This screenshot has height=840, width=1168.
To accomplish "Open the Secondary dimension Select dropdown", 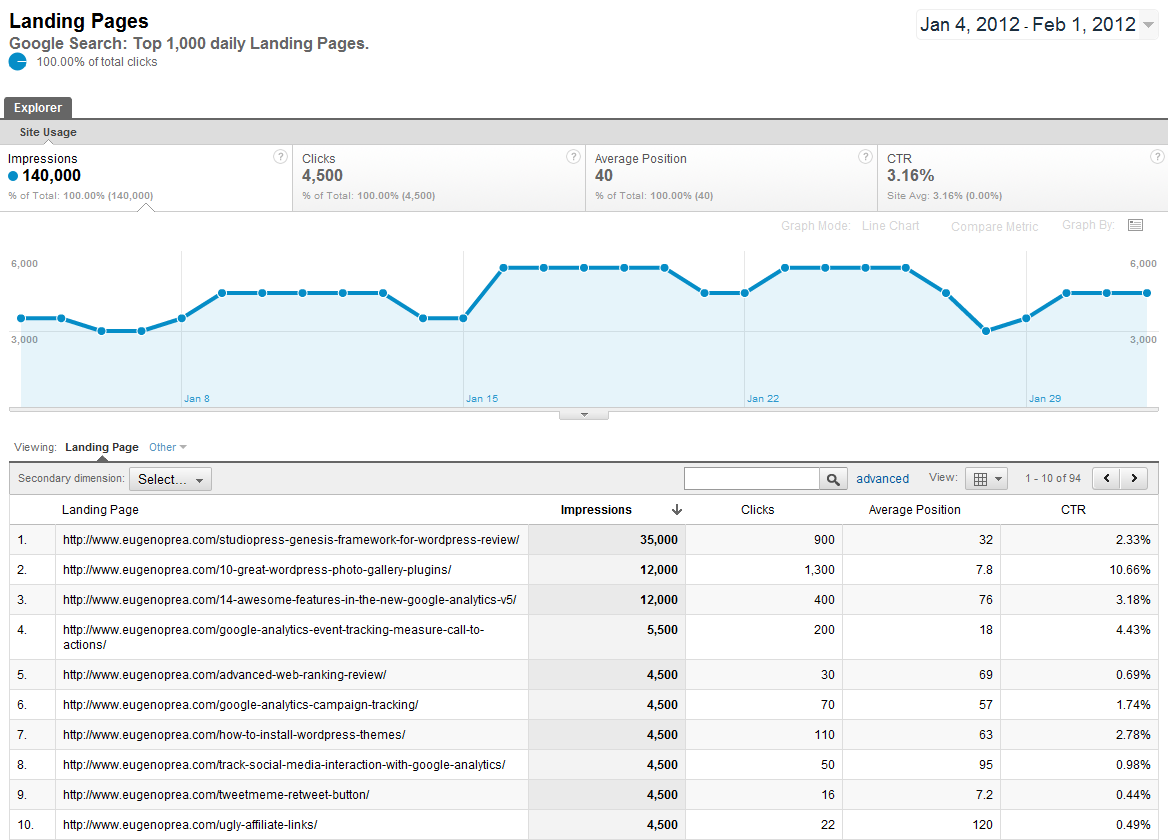I will point(170,479).
